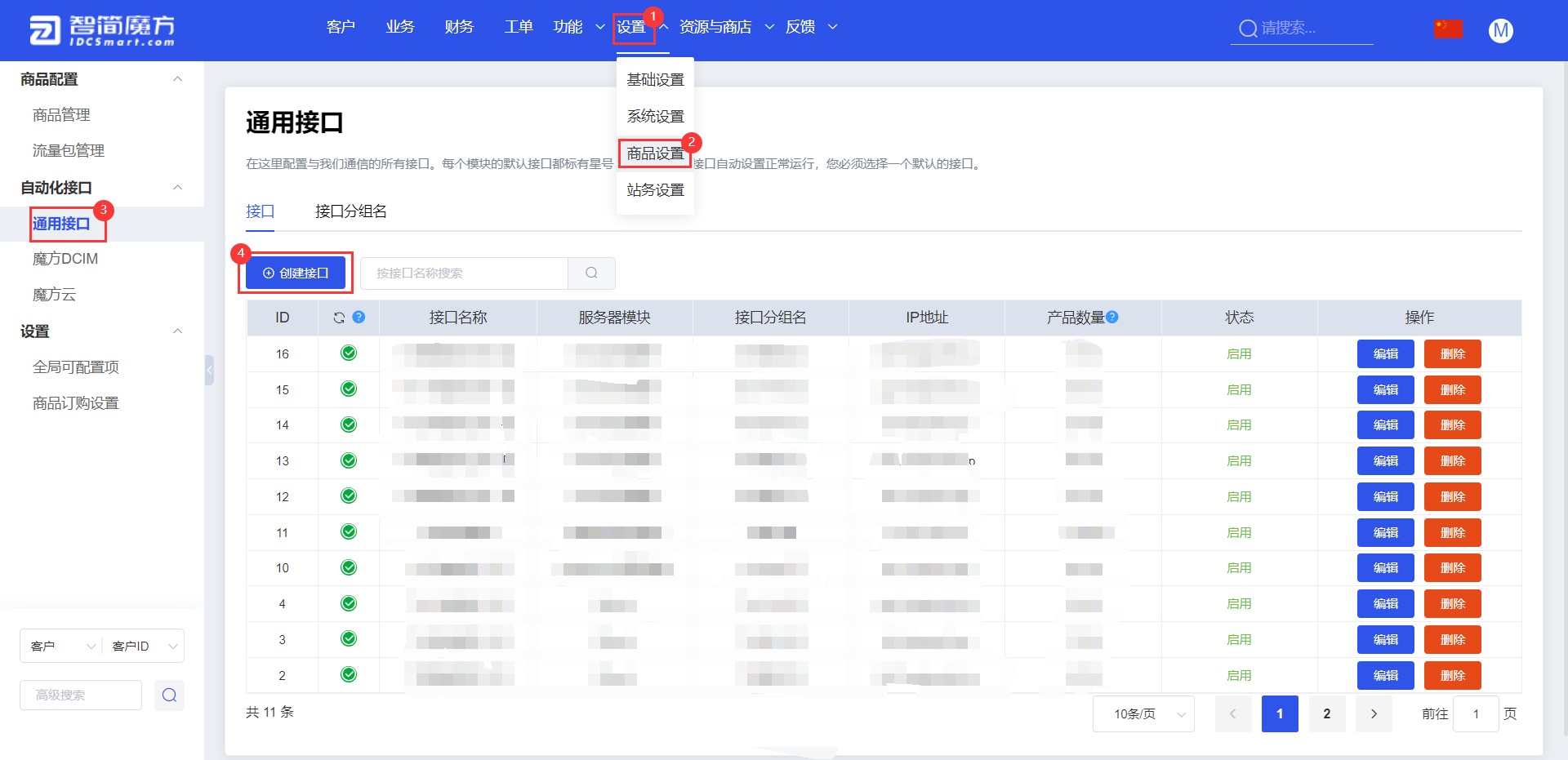Click the refresh icon in the table header

coord(337,317)
